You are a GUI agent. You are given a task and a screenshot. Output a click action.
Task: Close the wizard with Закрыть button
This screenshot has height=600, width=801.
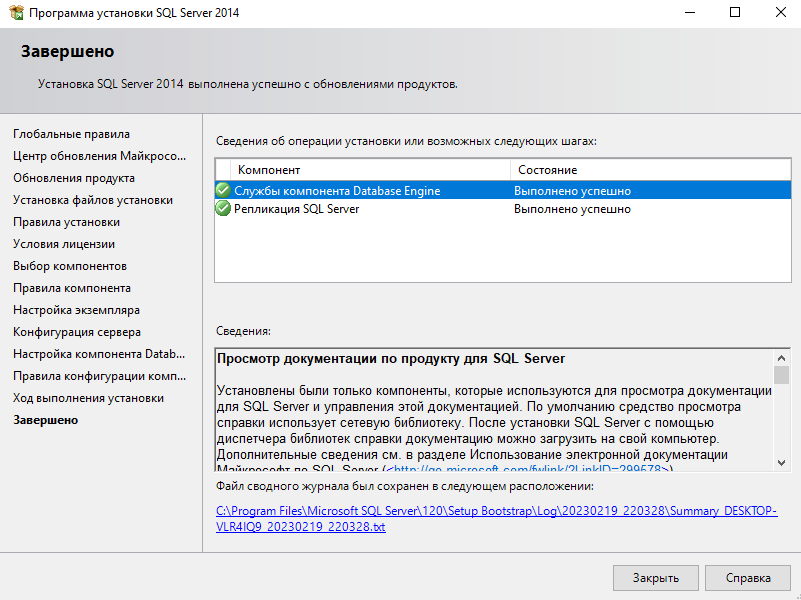655,578
